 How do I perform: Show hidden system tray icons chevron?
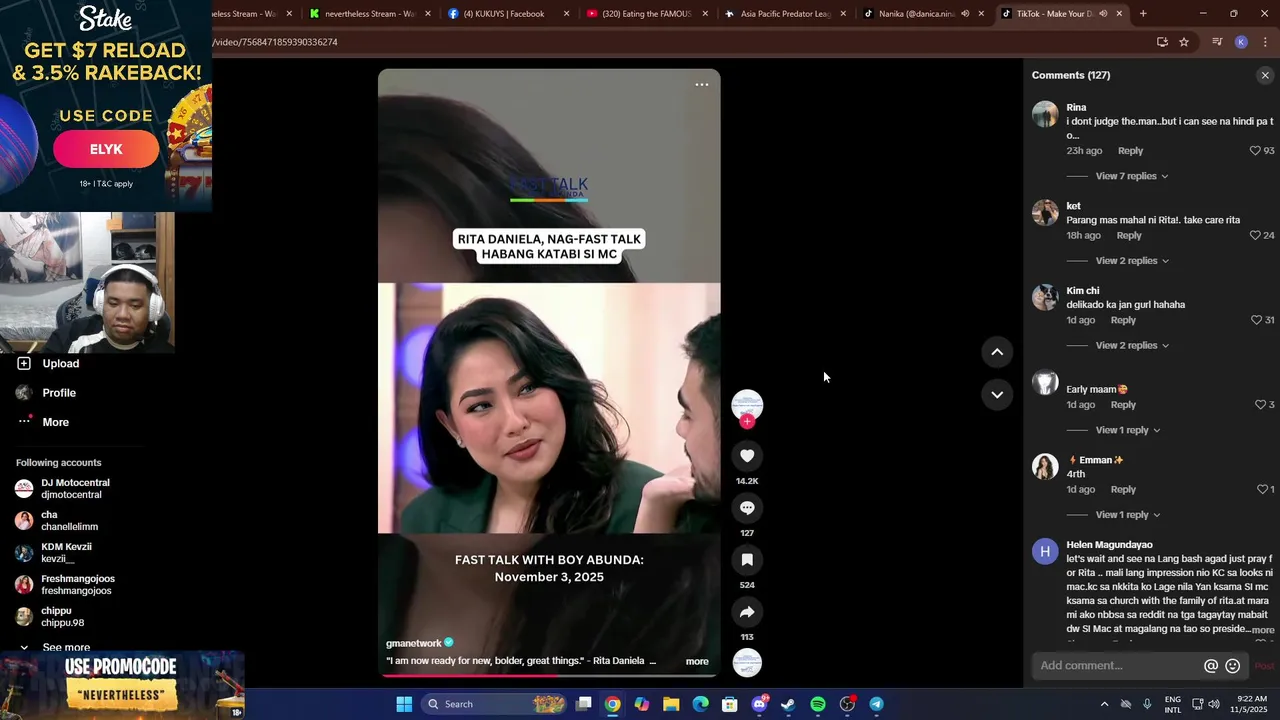(x=1104, y=704)
